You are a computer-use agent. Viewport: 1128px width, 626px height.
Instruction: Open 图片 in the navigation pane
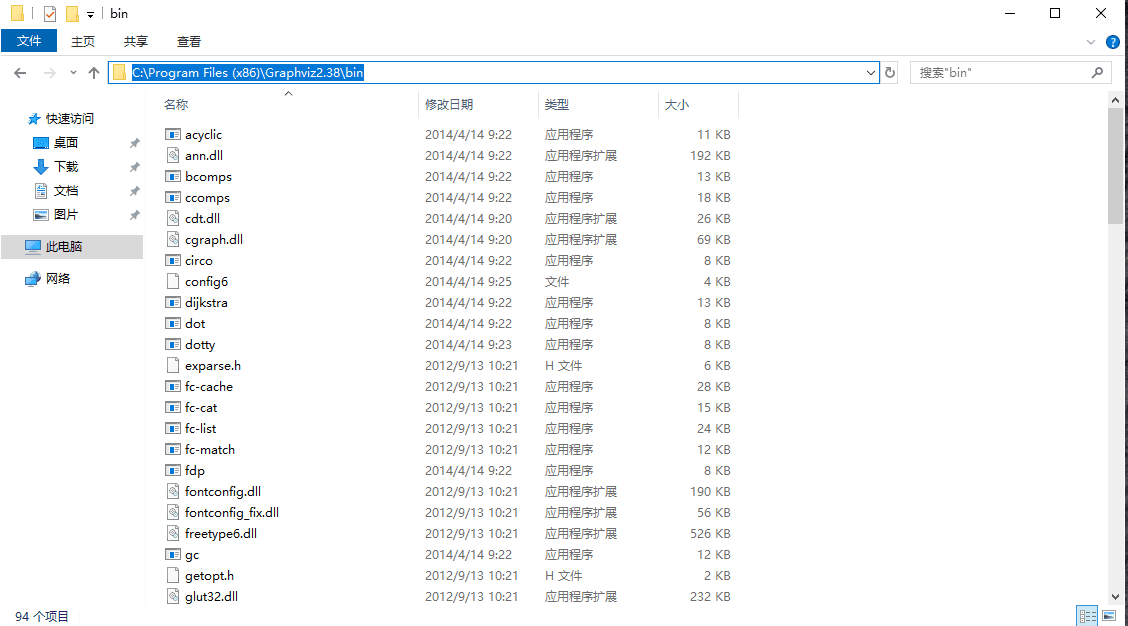[x=65, y=214]
